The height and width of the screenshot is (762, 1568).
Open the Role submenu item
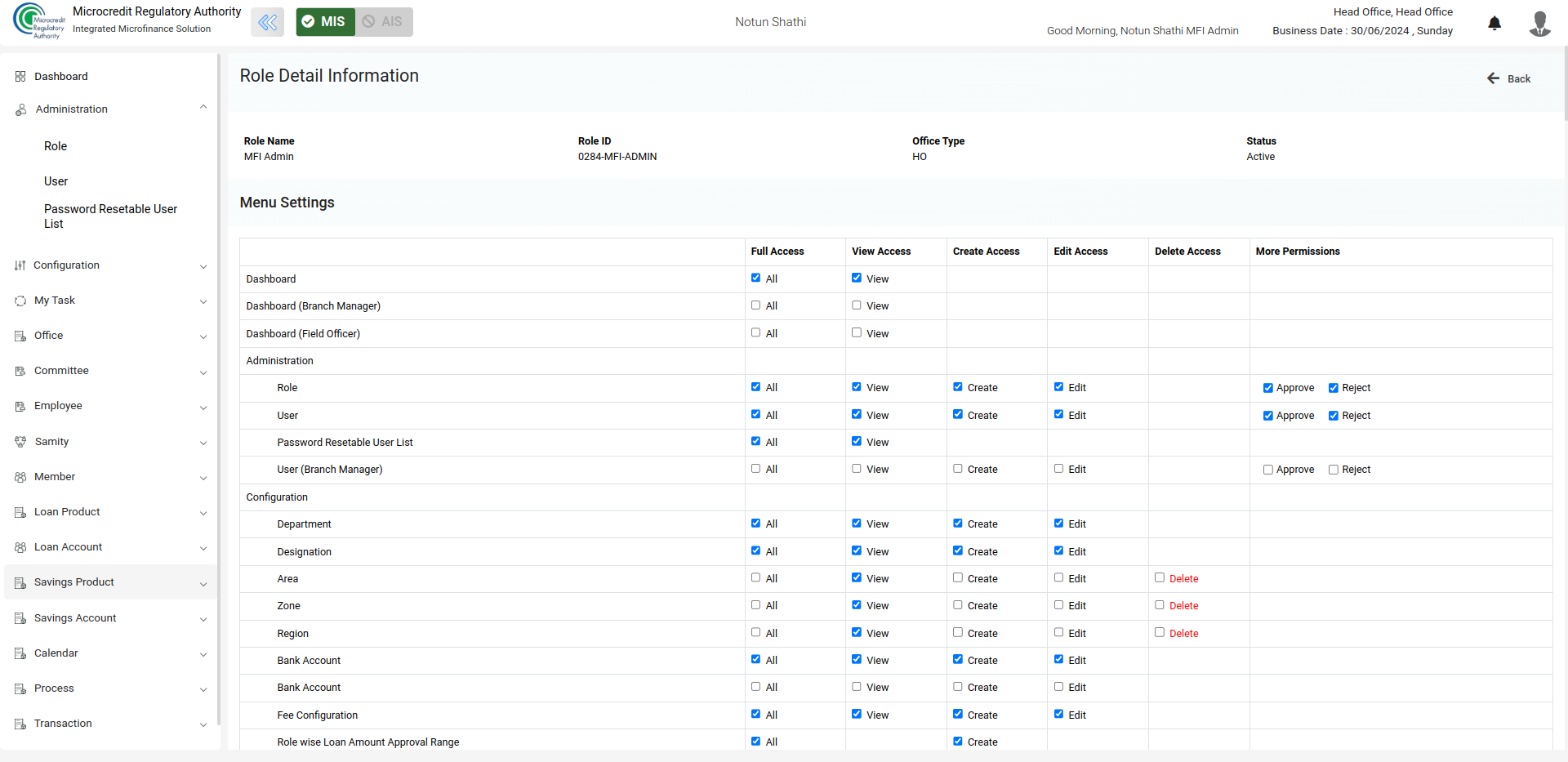pos(56,146)
